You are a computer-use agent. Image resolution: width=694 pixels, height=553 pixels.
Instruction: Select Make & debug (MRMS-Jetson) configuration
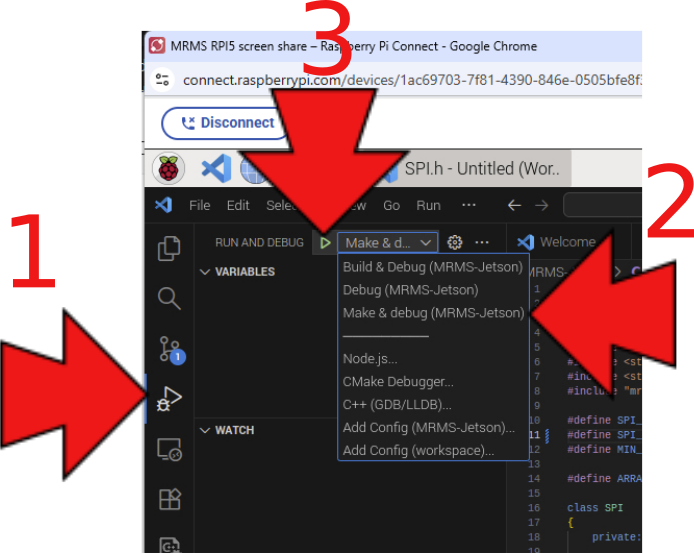433,313
